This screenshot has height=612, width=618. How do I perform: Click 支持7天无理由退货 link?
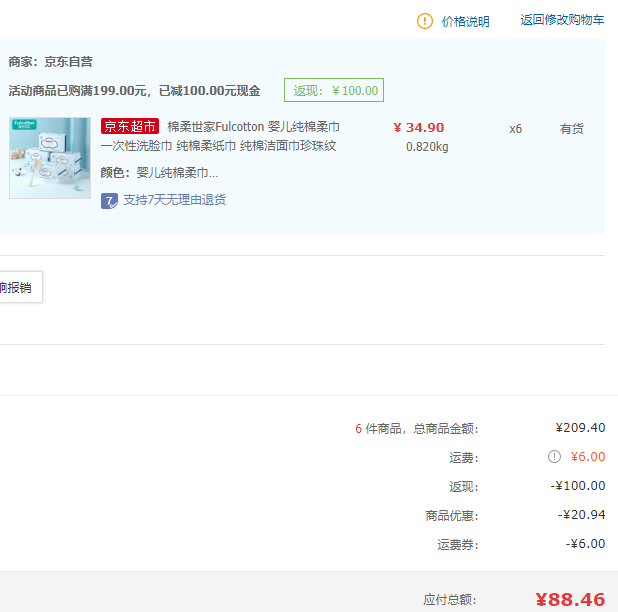pyautogui.click(x=175, y=200)
